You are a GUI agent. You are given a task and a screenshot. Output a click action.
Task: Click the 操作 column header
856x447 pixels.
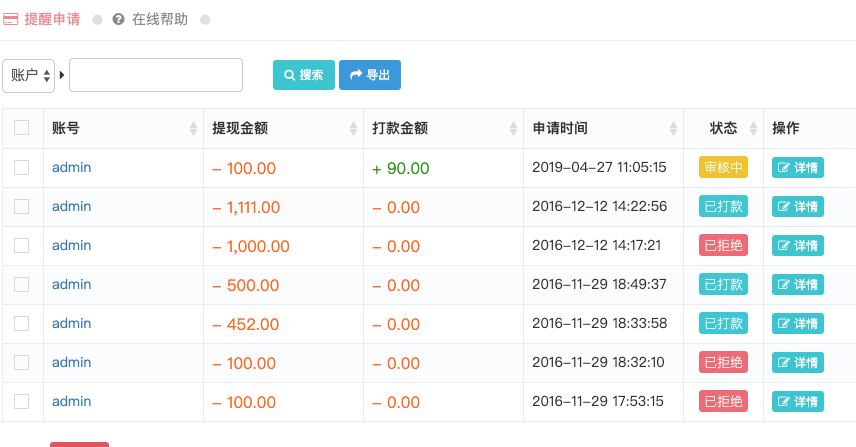tap(786, 128)
